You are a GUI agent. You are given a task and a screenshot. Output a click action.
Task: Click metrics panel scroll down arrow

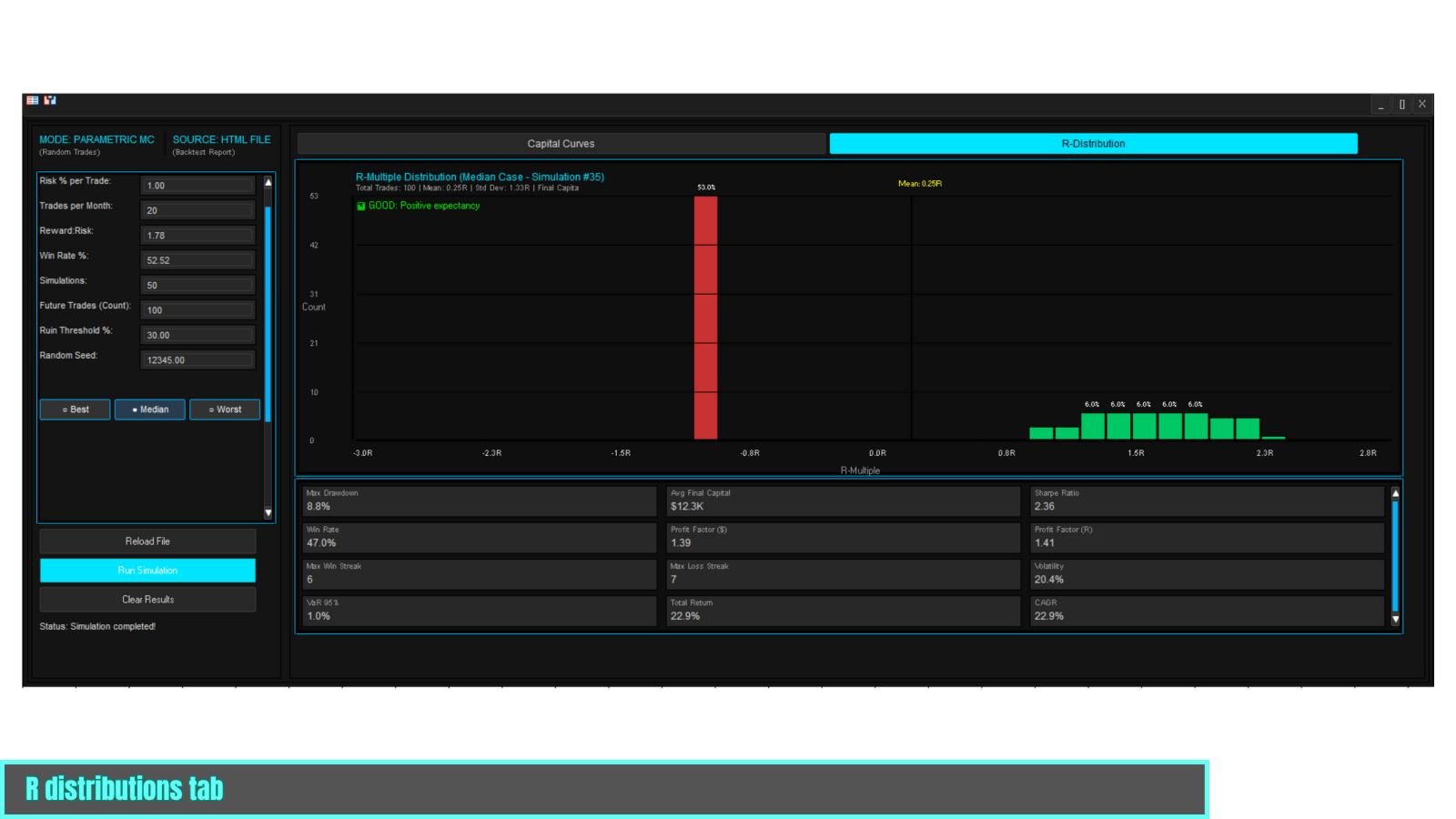click(1395, 620)
